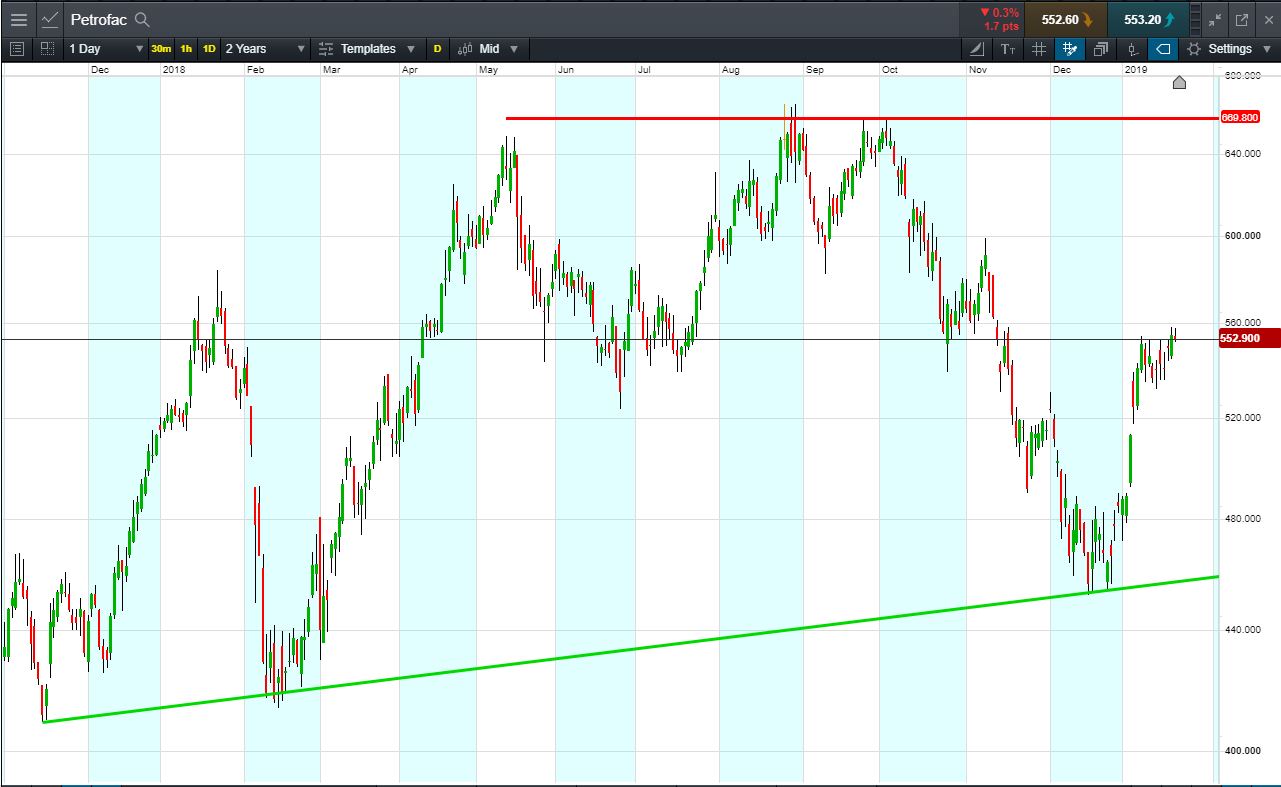This screenshot has width=1281, height=787.
Task: Click the 2018 label on time axis
Action: (x=174, y=70)
